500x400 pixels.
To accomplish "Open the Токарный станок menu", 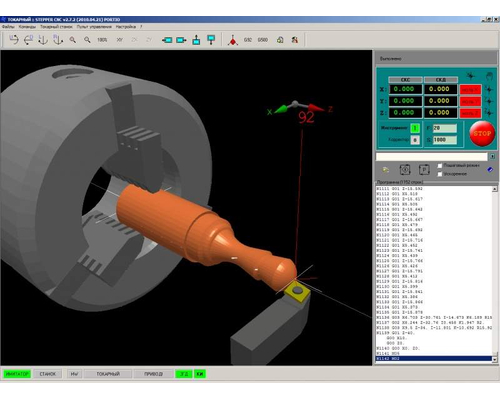I will point(56,27).
